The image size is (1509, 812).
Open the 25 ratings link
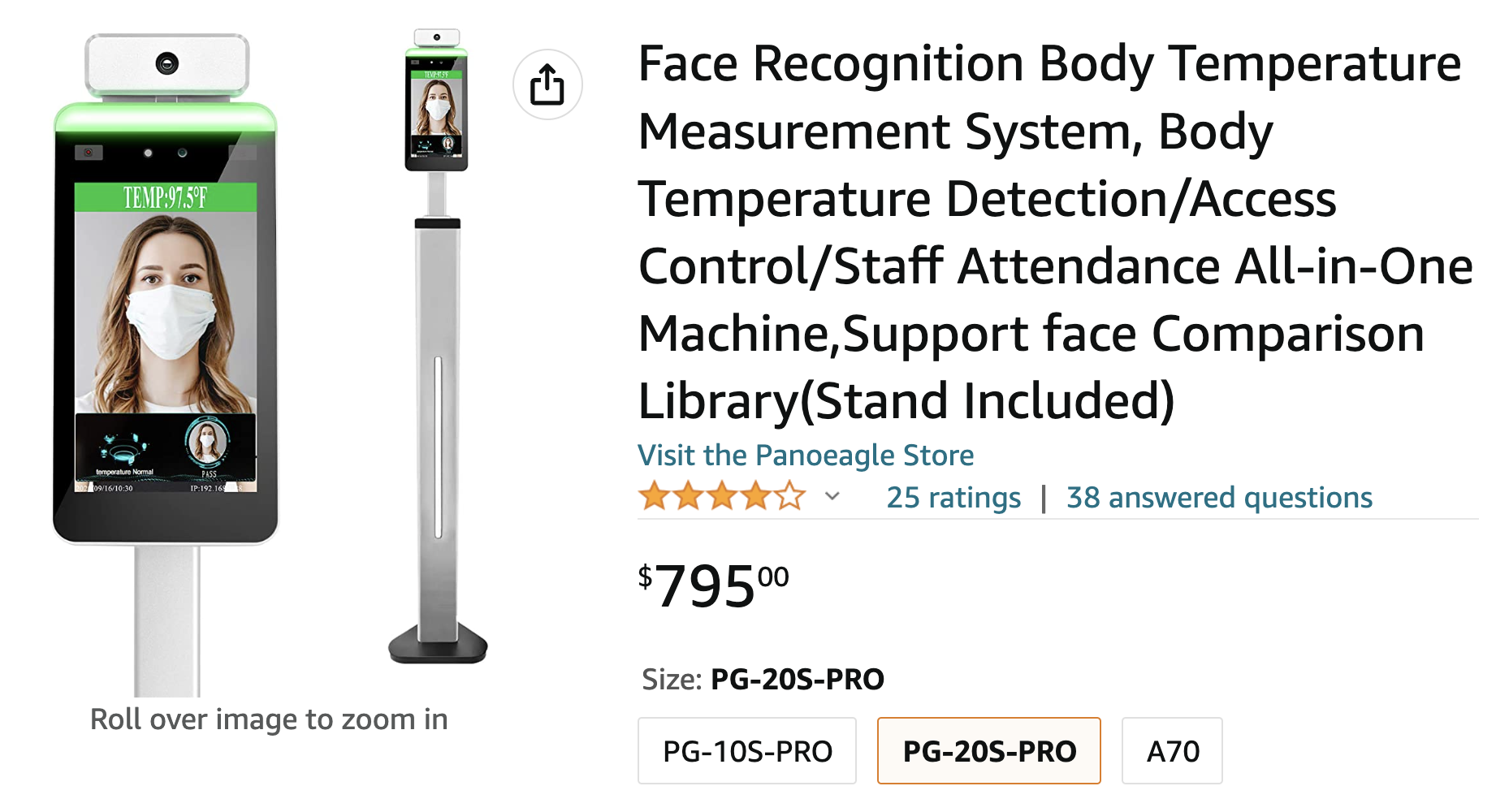click(x=953, y=498)
